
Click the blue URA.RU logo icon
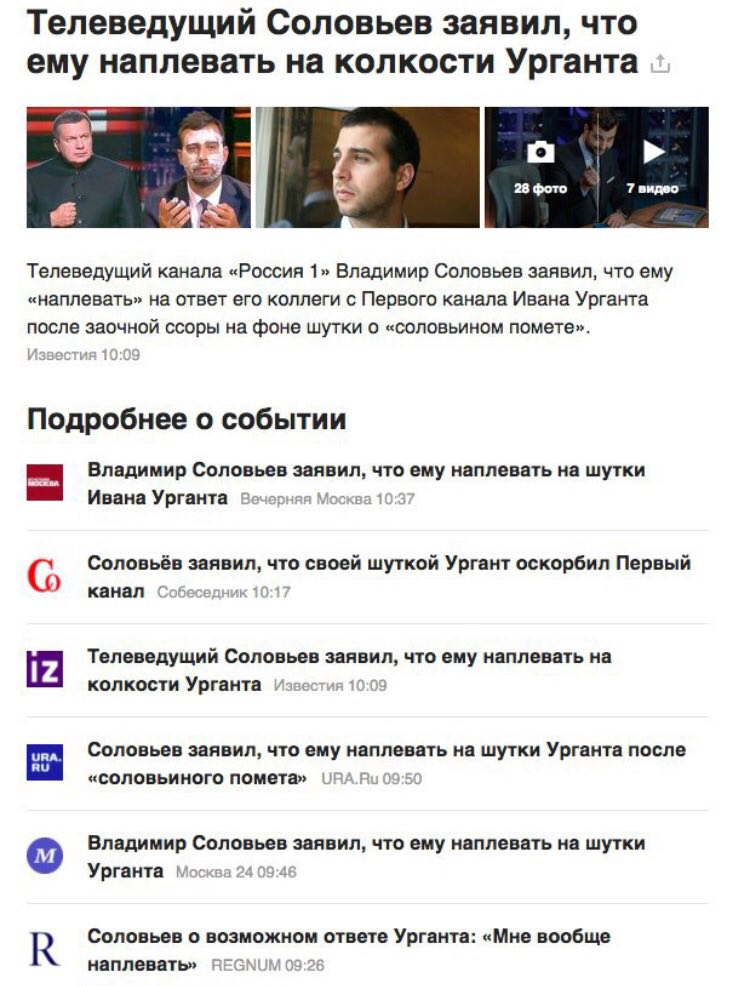point(45,762)
